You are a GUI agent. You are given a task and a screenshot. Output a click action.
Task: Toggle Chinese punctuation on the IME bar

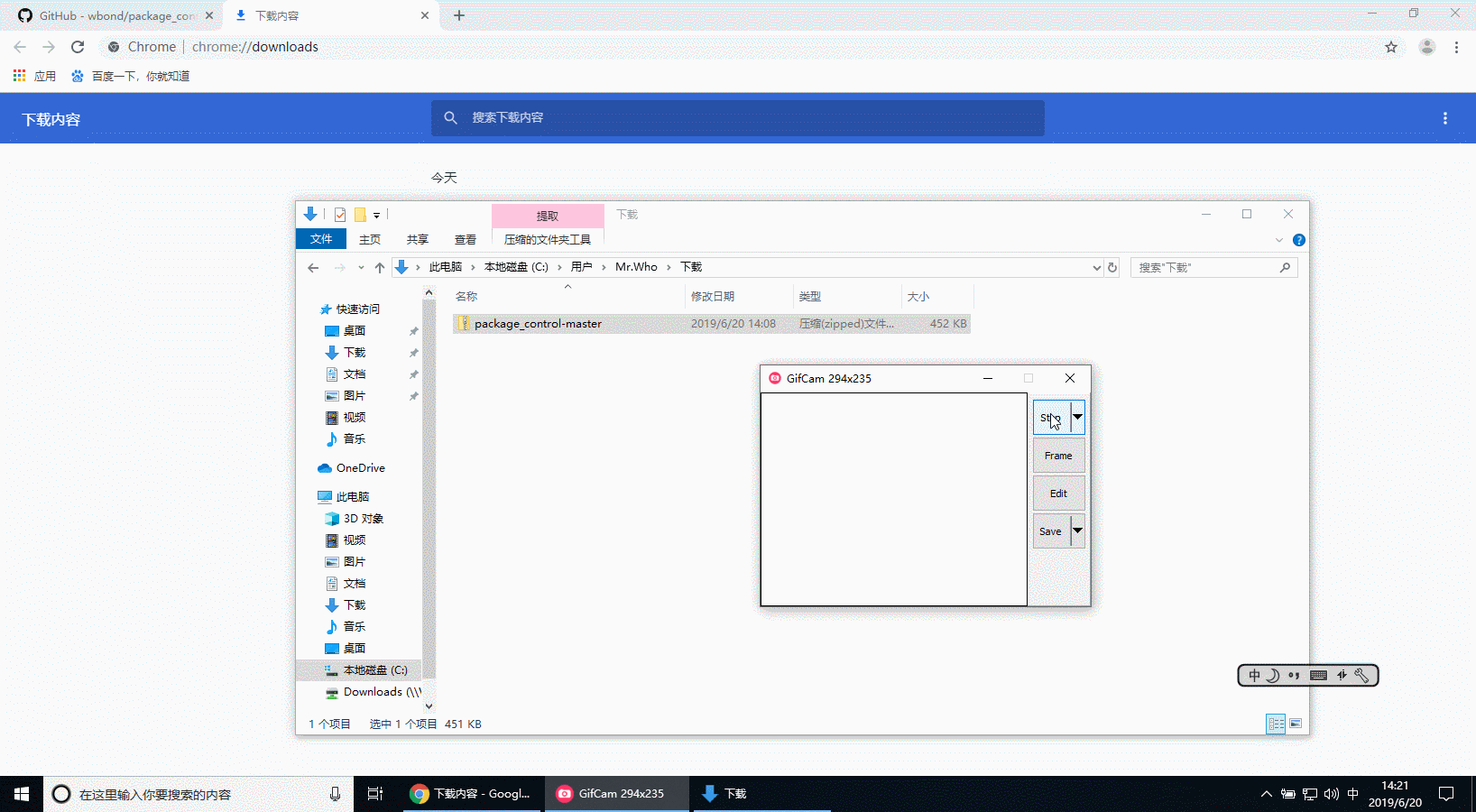1295,676
